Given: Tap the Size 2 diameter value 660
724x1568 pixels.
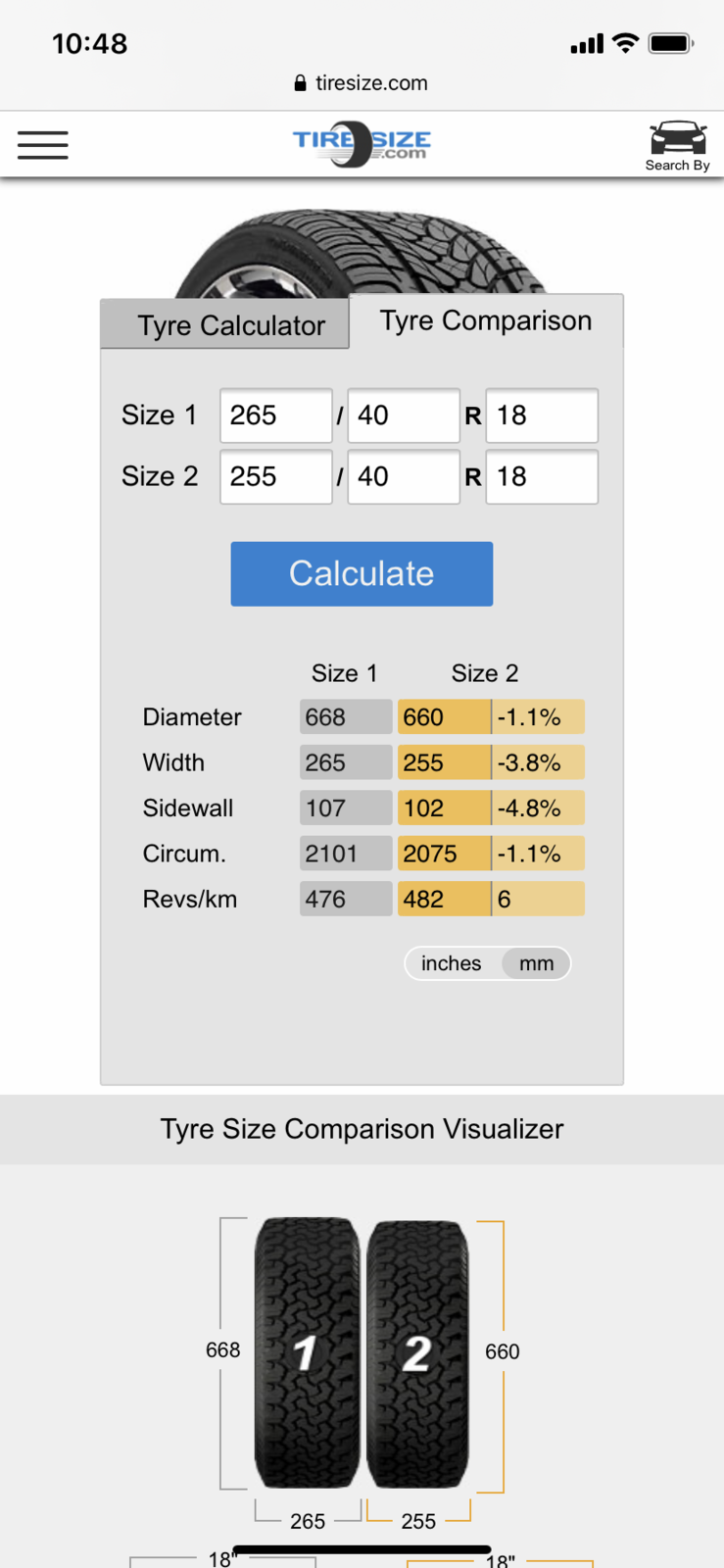Looking at the screenshot, I should coord(443,717).
